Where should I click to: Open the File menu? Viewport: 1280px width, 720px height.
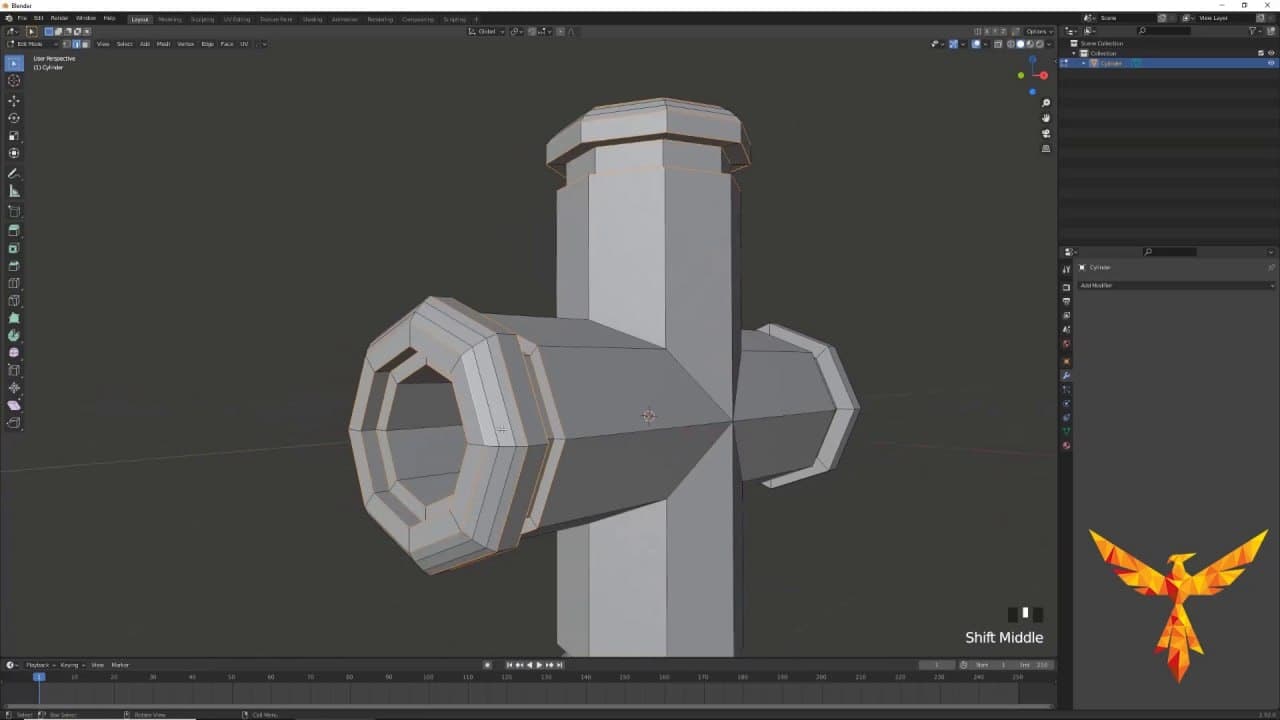tap(22, 18)
